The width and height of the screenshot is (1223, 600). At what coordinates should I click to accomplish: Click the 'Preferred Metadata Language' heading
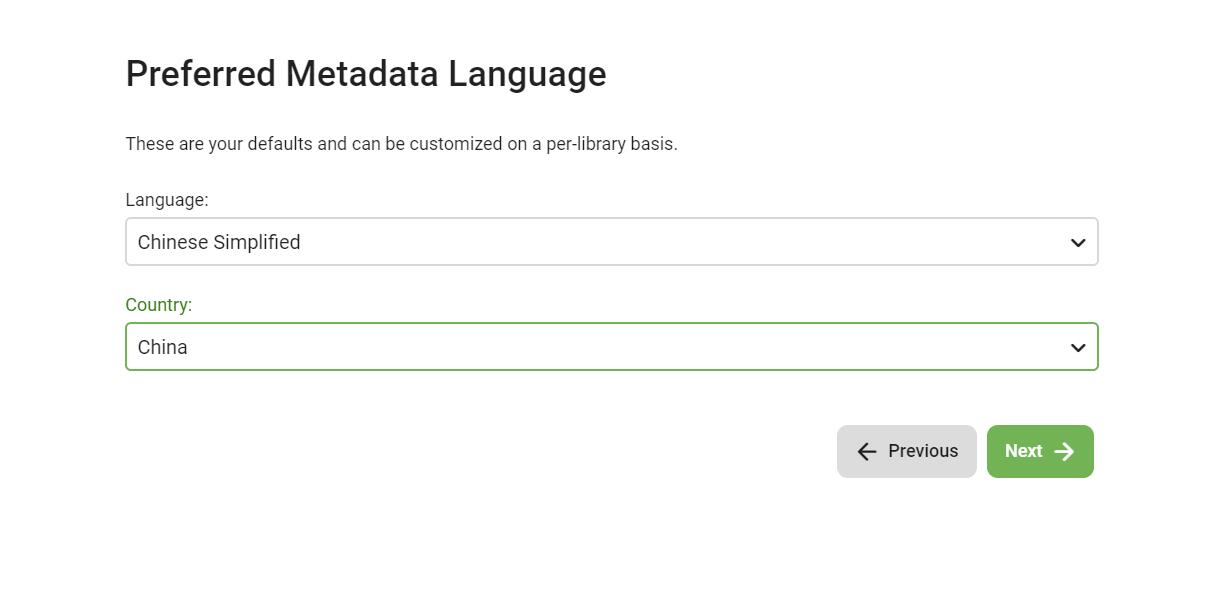pos(366,73)
